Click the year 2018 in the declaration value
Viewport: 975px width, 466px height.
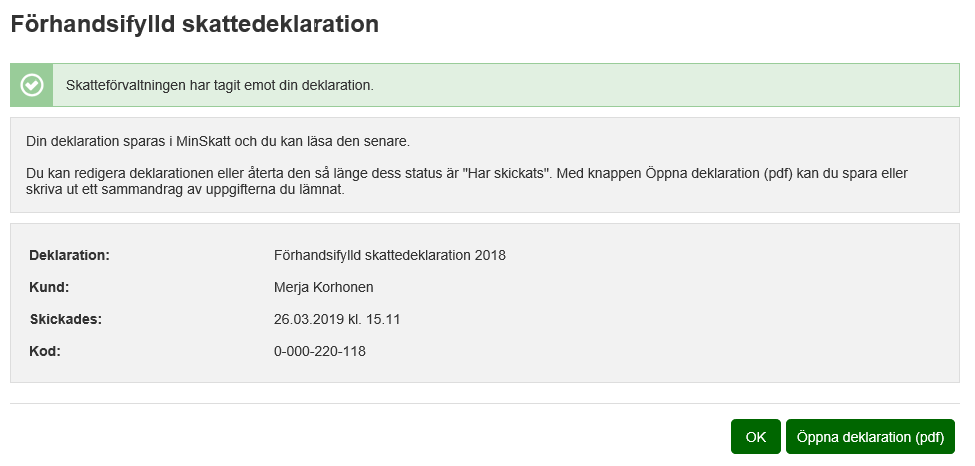pos(490,255)
